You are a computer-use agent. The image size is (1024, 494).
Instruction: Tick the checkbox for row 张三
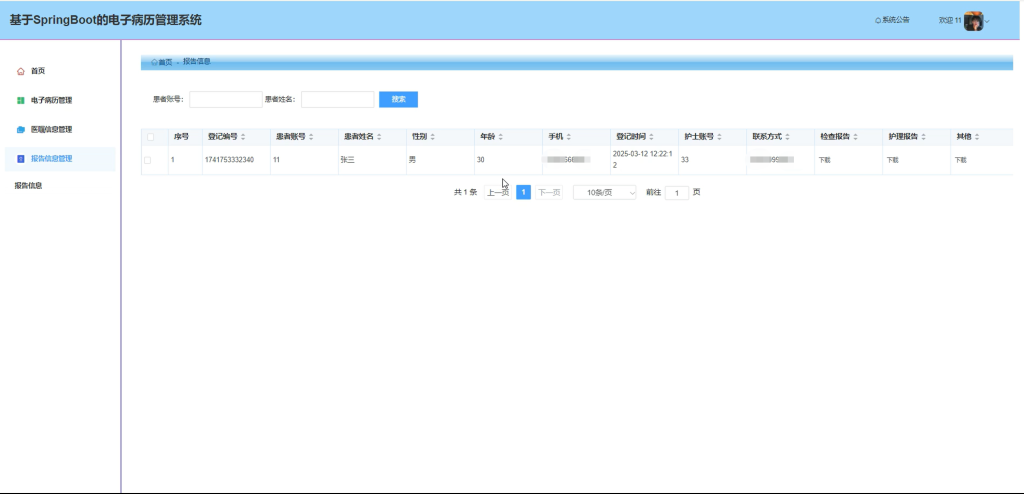[x=147, y=160]
